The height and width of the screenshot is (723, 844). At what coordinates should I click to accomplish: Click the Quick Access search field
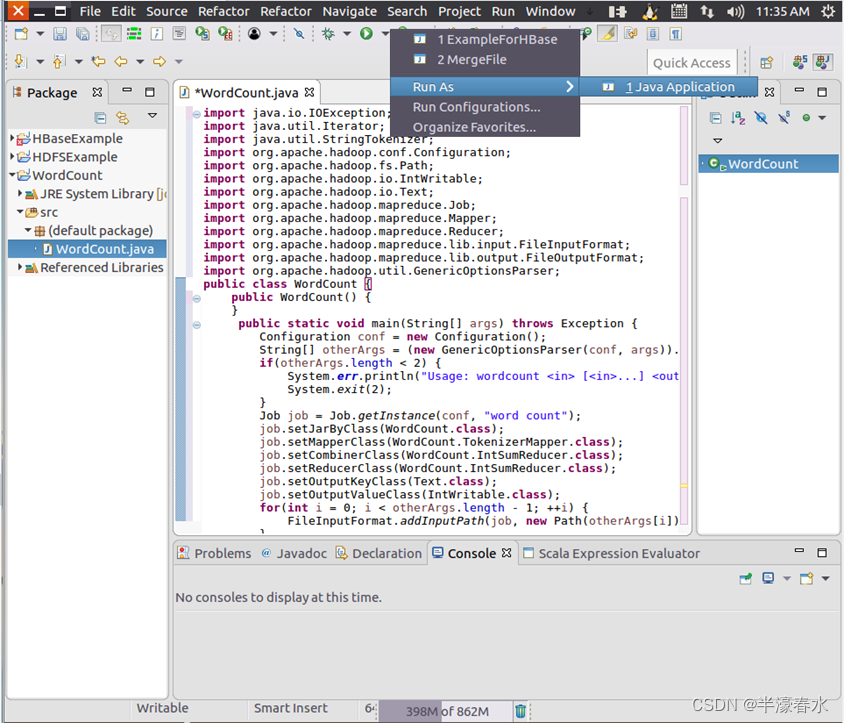point(692,62)
